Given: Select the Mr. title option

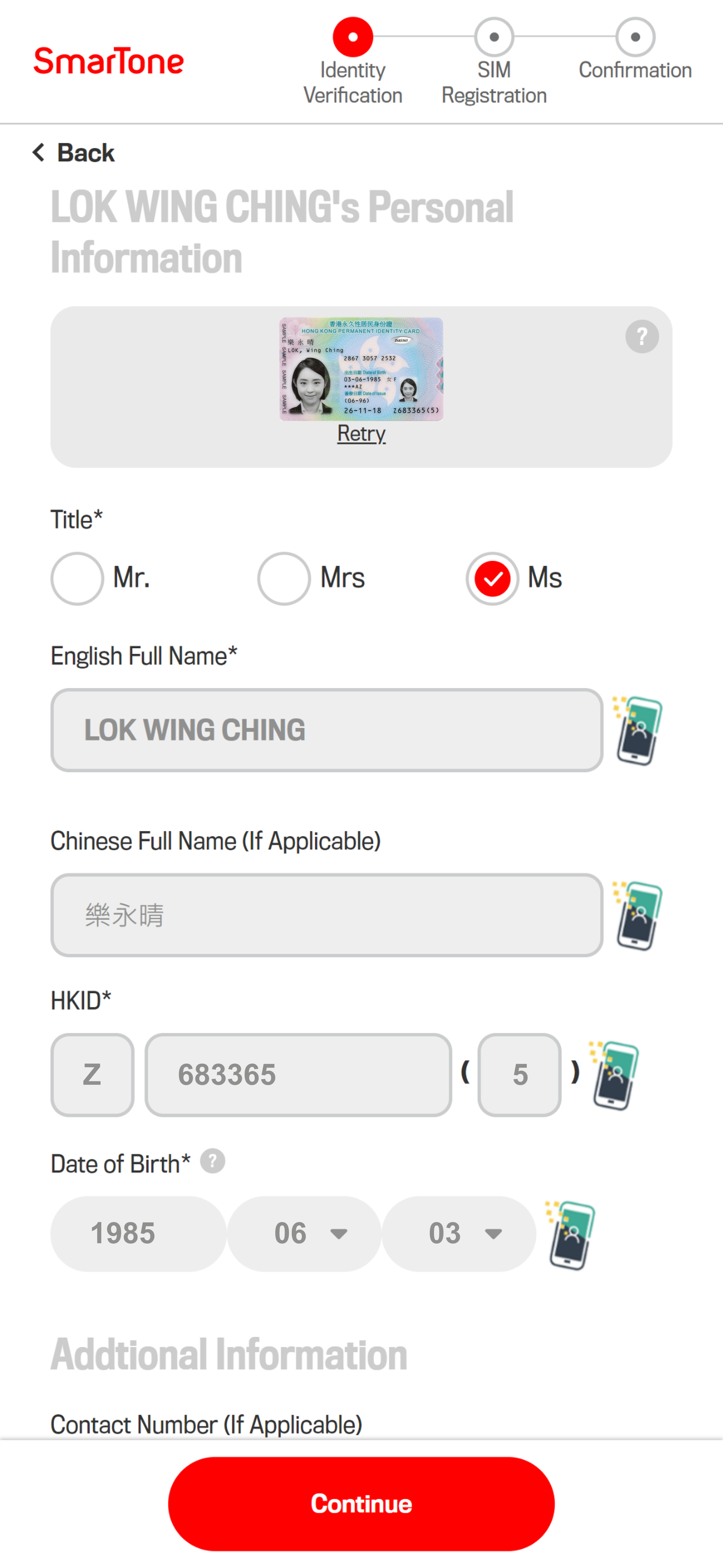Looking at the screenshot, I should click(77, 578).
